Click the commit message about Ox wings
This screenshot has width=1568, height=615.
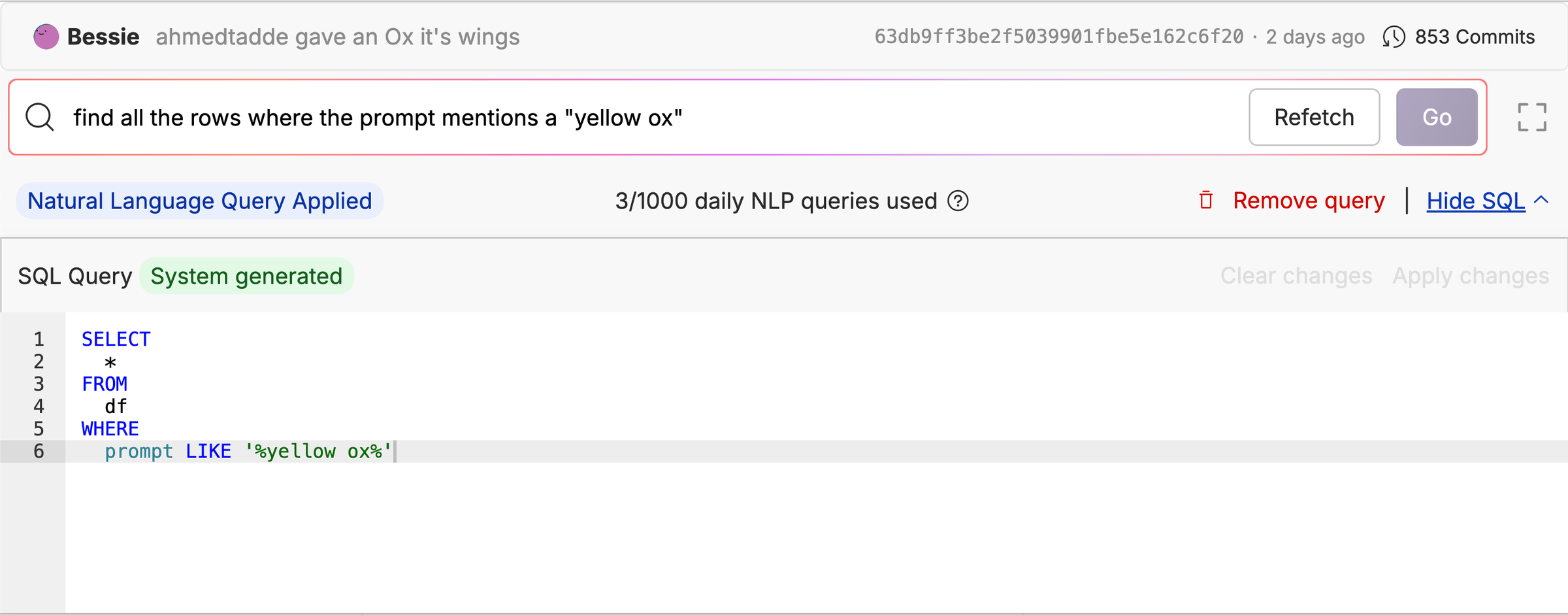[x=337, y=37]
